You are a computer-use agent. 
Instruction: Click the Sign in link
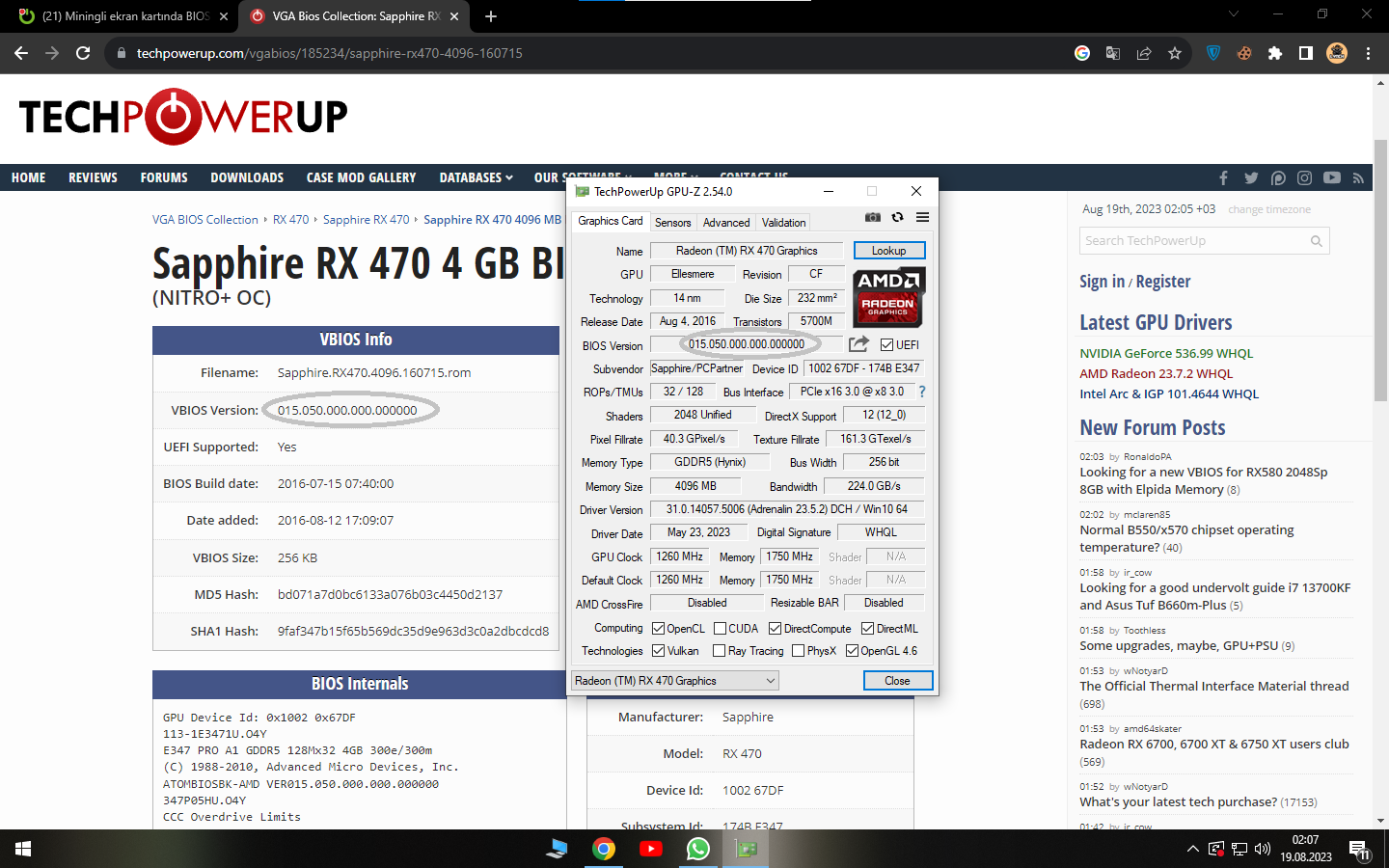point(1102,282)
